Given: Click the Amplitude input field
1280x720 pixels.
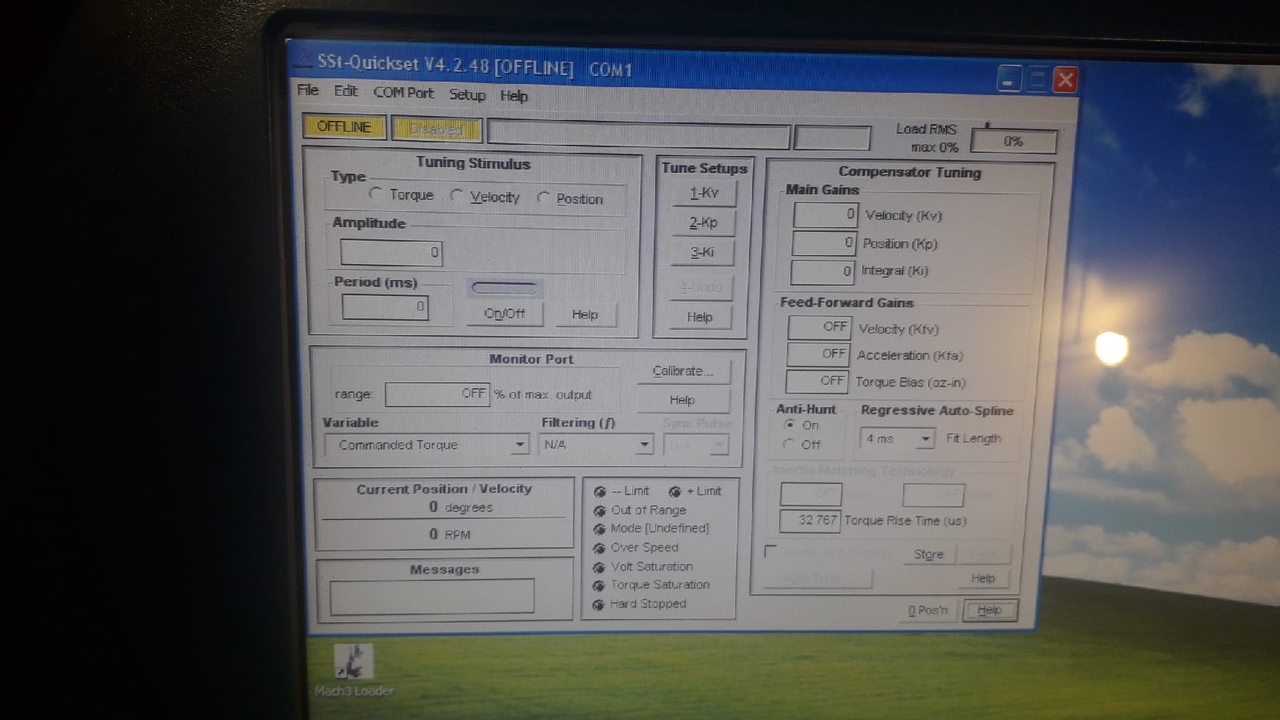Looking at the screenshot, I should pos(391,252).
